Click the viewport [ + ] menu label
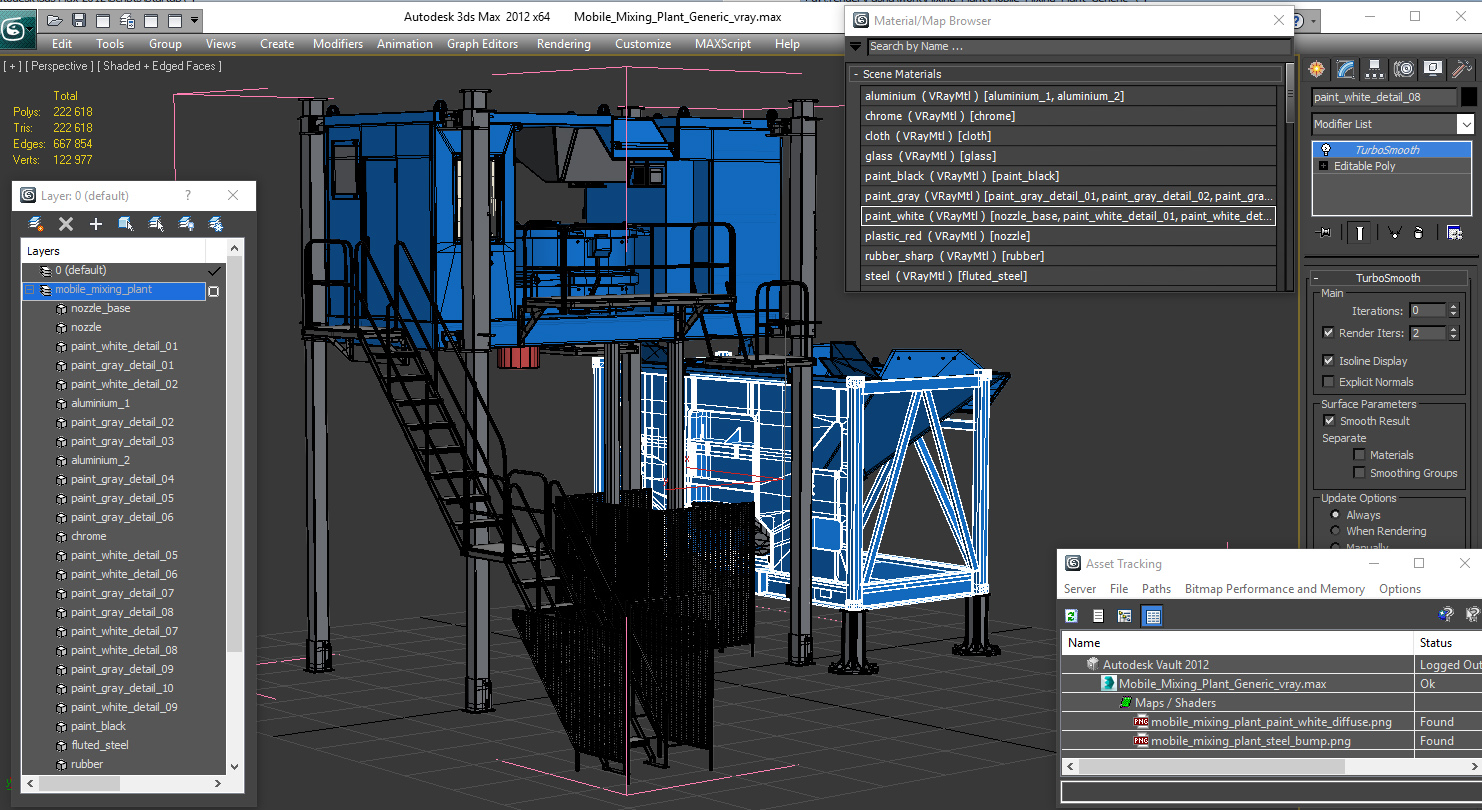 tap(12, 66)
